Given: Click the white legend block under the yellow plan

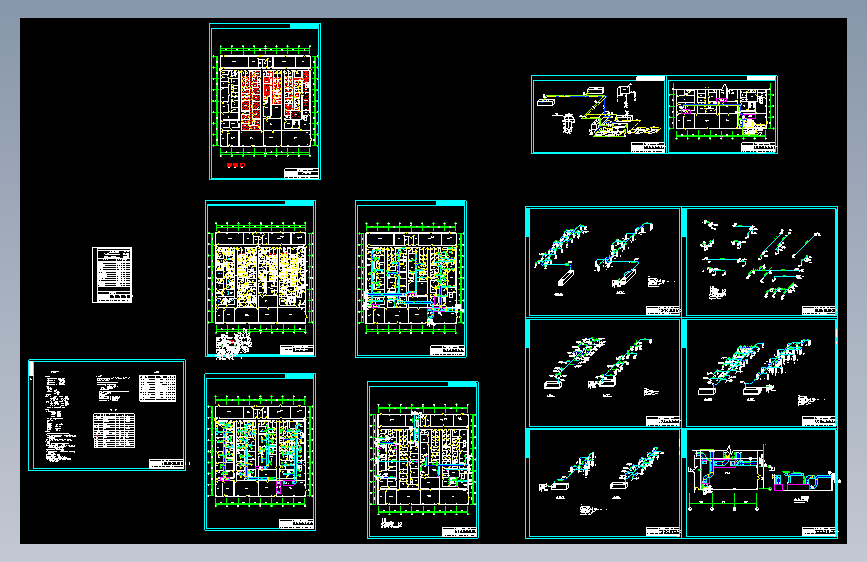Looking at the screenshot, I should 233,344.
